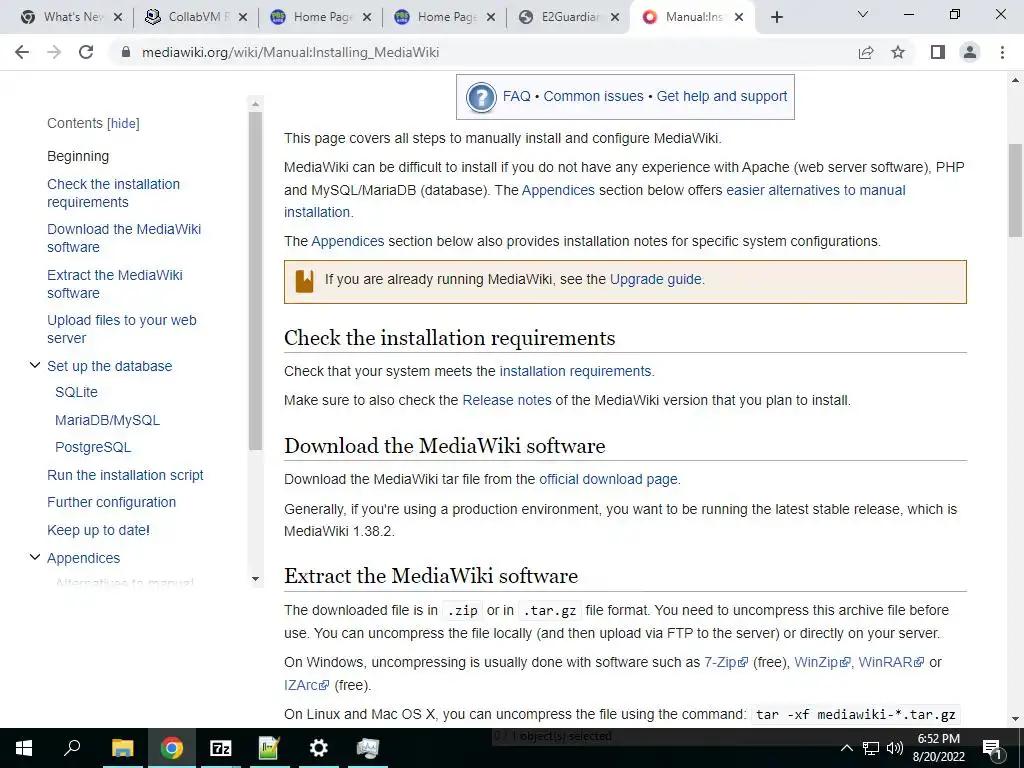Collapse the Appendices contents section

pos(35,557)
